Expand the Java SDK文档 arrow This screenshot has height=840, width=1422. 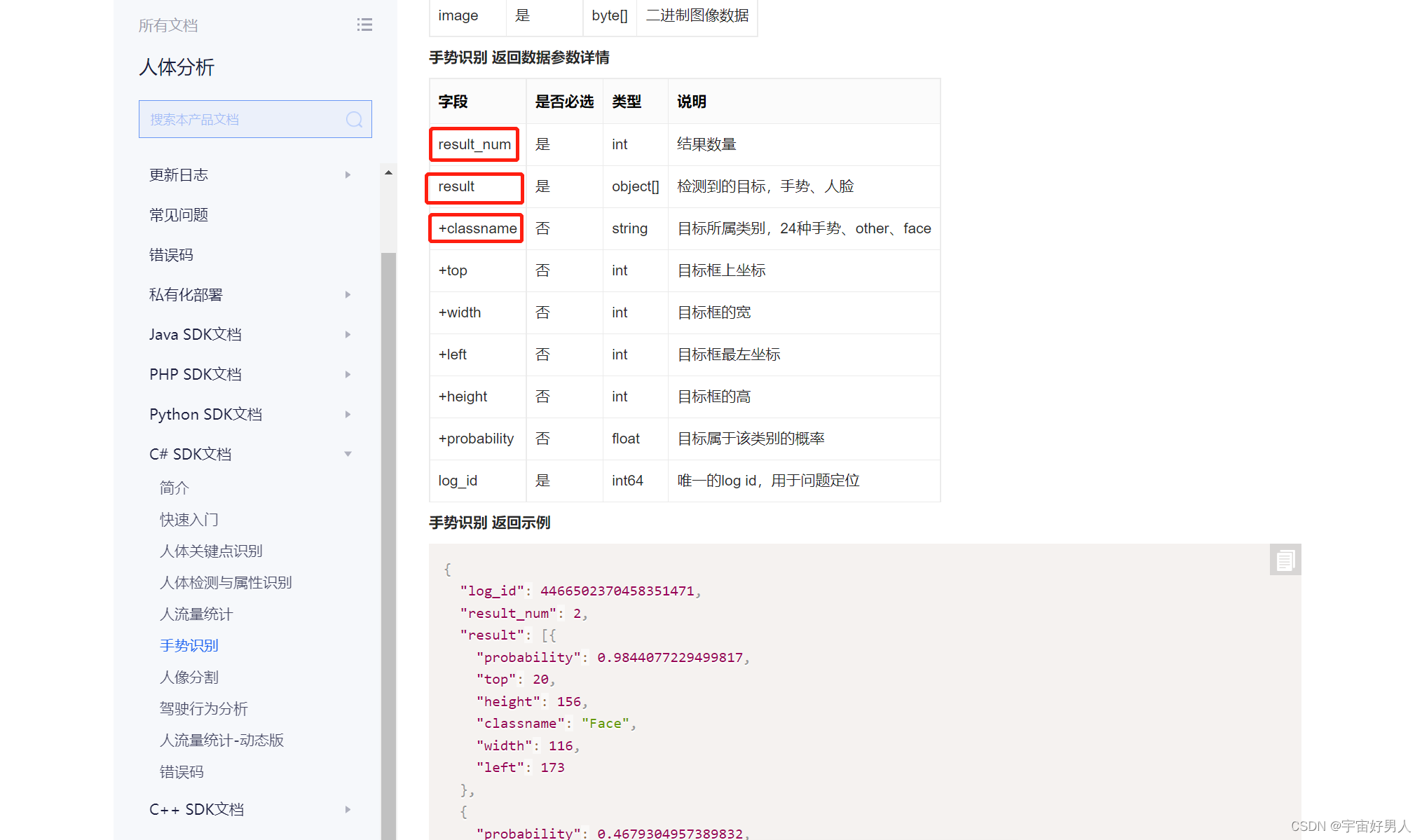coord(348,334)
